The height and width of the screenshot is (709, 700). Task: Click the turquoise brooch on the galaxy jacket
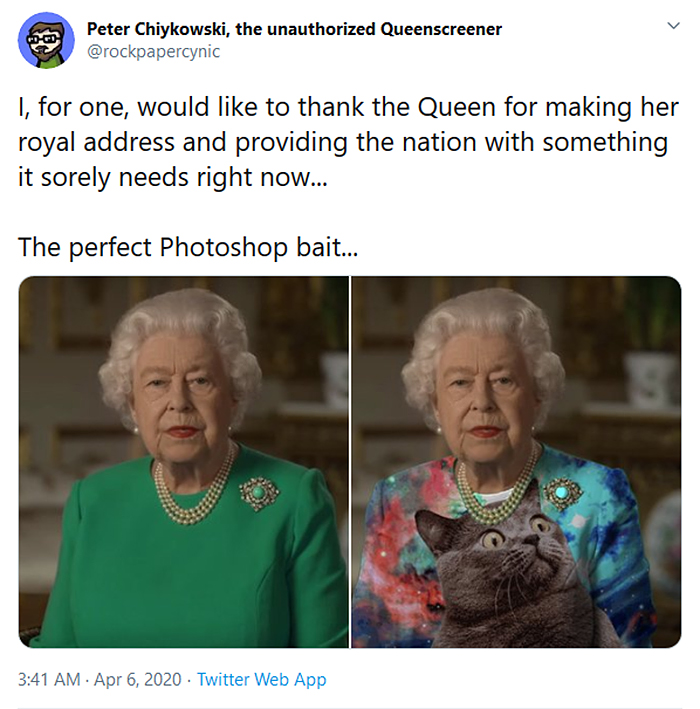click(563, 493)
